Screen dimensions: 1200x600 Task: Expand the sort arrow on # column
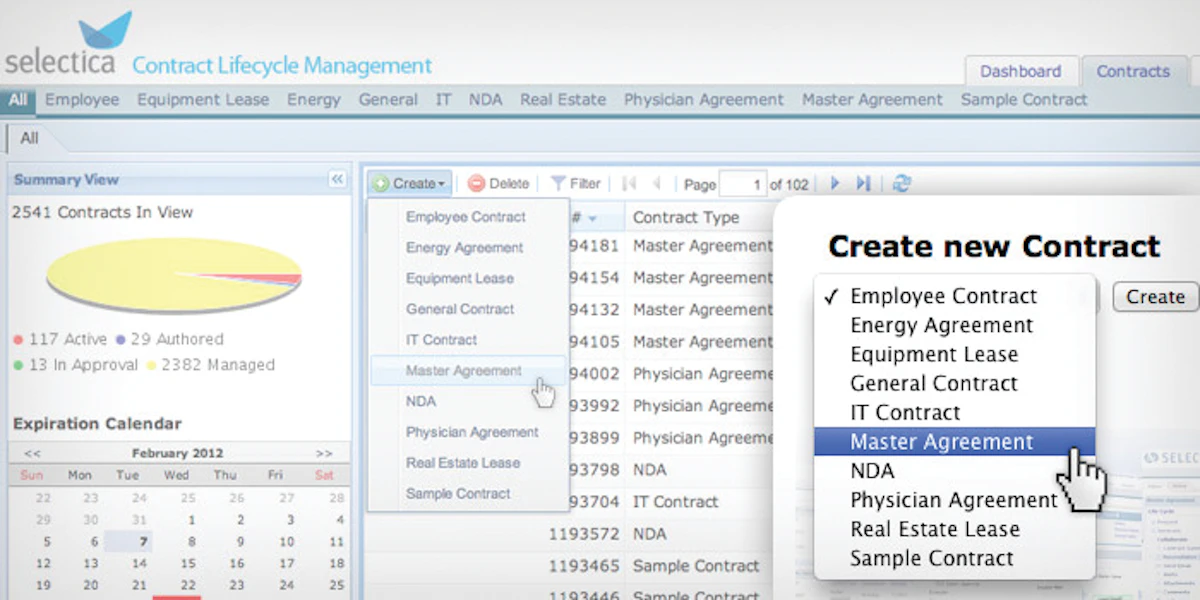[x=592, y=218]
